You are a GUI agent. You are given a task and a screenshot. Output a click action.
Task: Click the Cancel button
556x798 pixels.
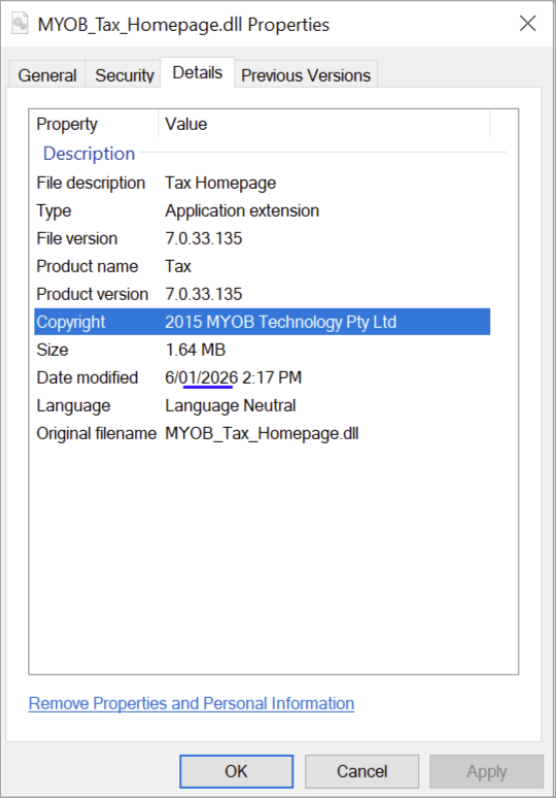coord(362,771)
